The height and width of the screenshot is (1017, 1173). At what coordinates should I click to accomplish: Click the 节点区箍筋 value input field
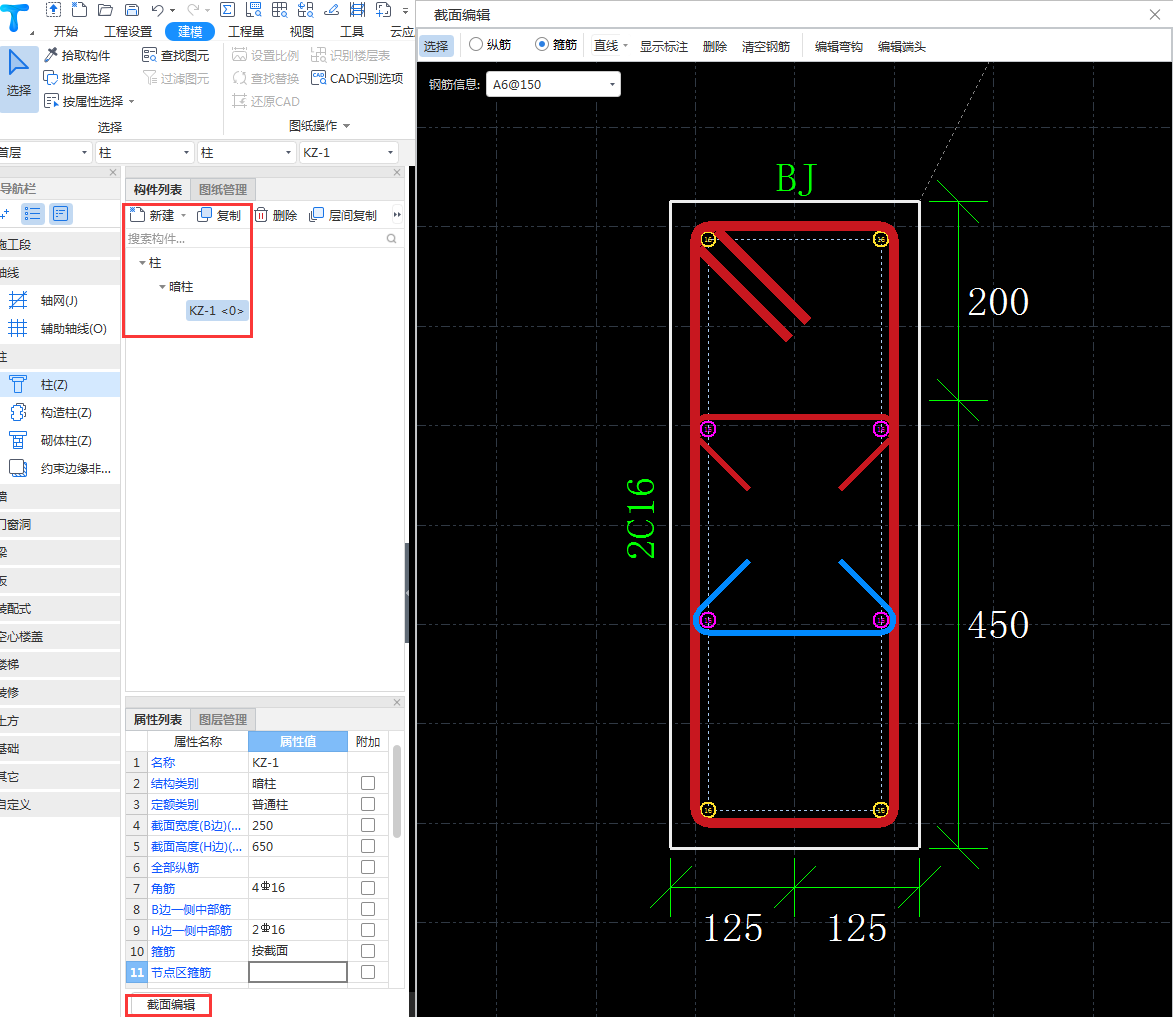298,972
